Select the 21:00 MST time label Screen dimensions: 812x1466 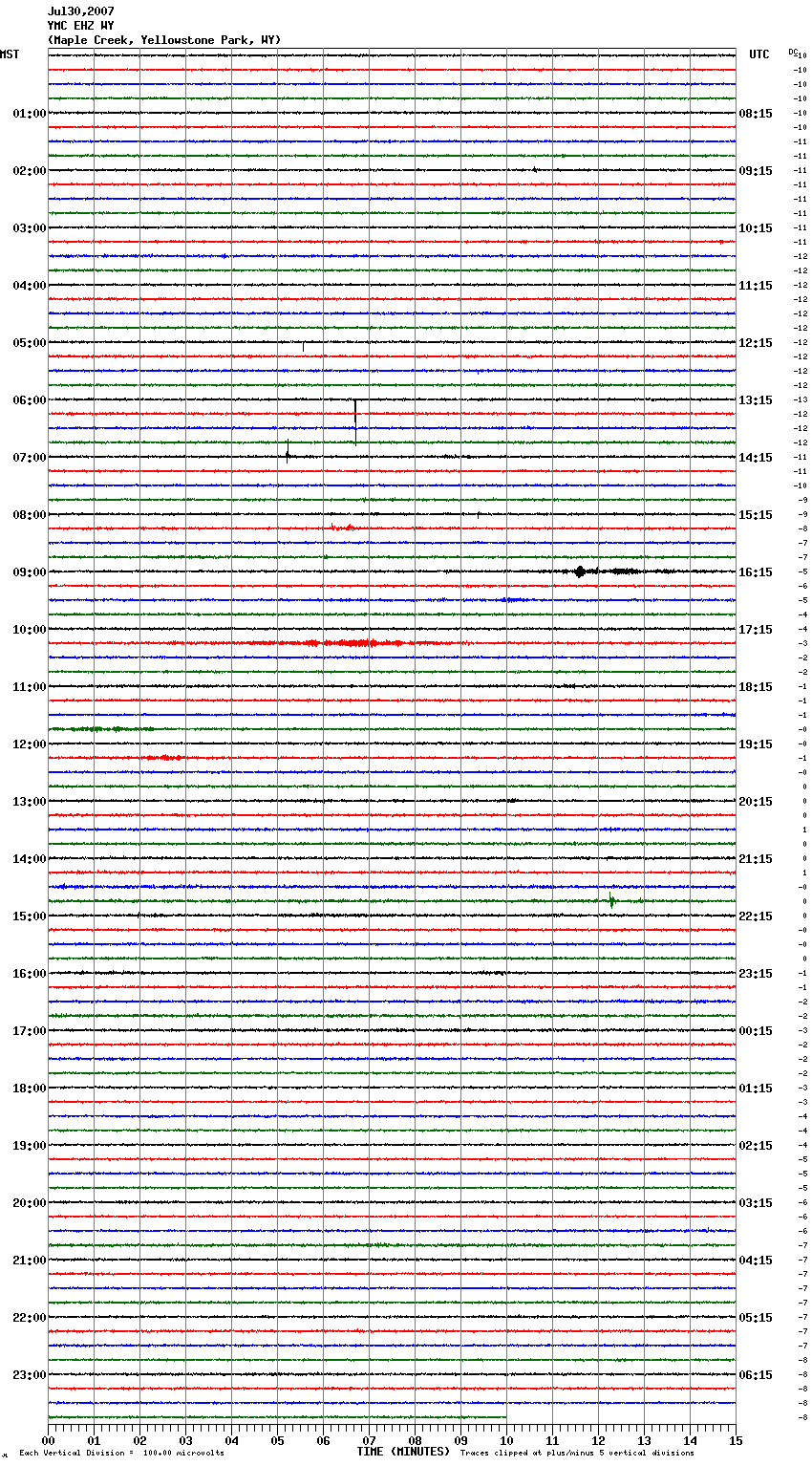coord(29,1261)
